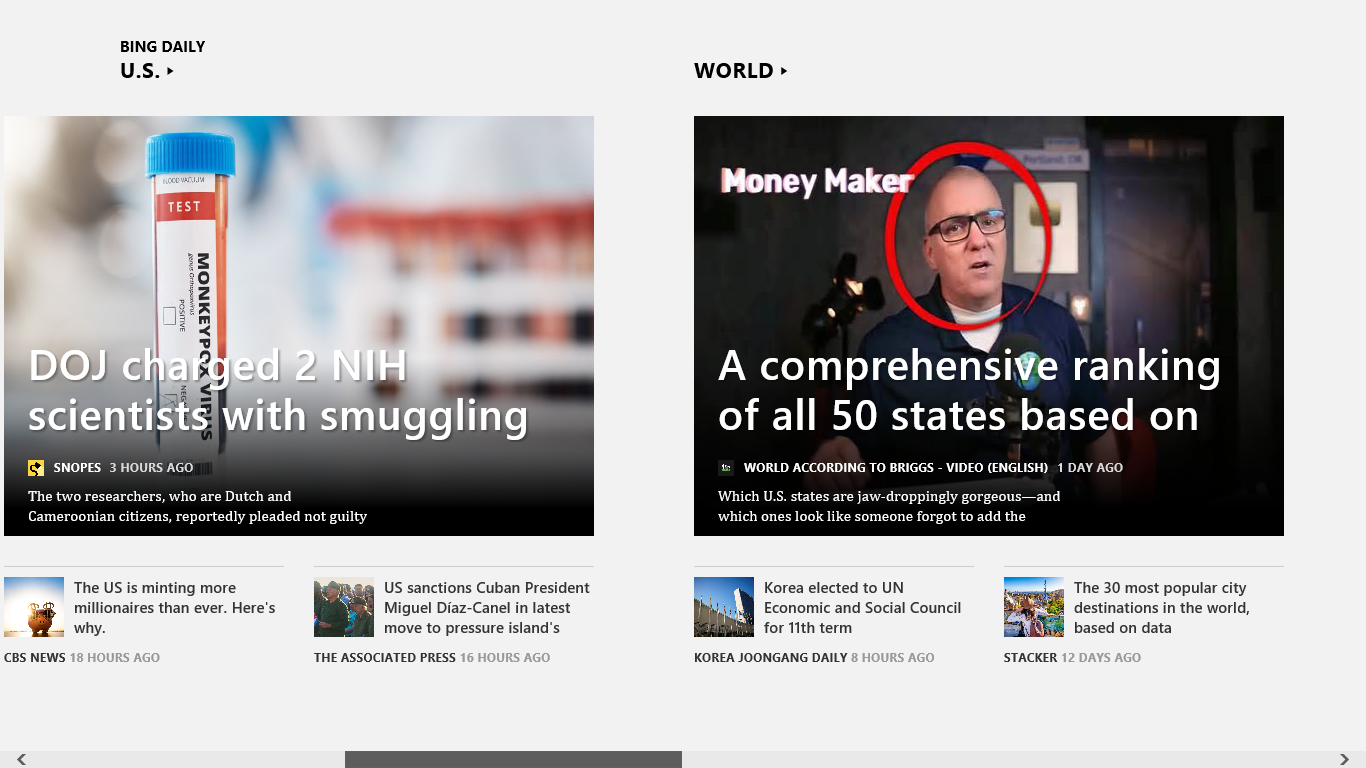The height and width of the screenshot is (768, 1366).
Task: Open the WORLD news section heading
Action: click(734, 71)
